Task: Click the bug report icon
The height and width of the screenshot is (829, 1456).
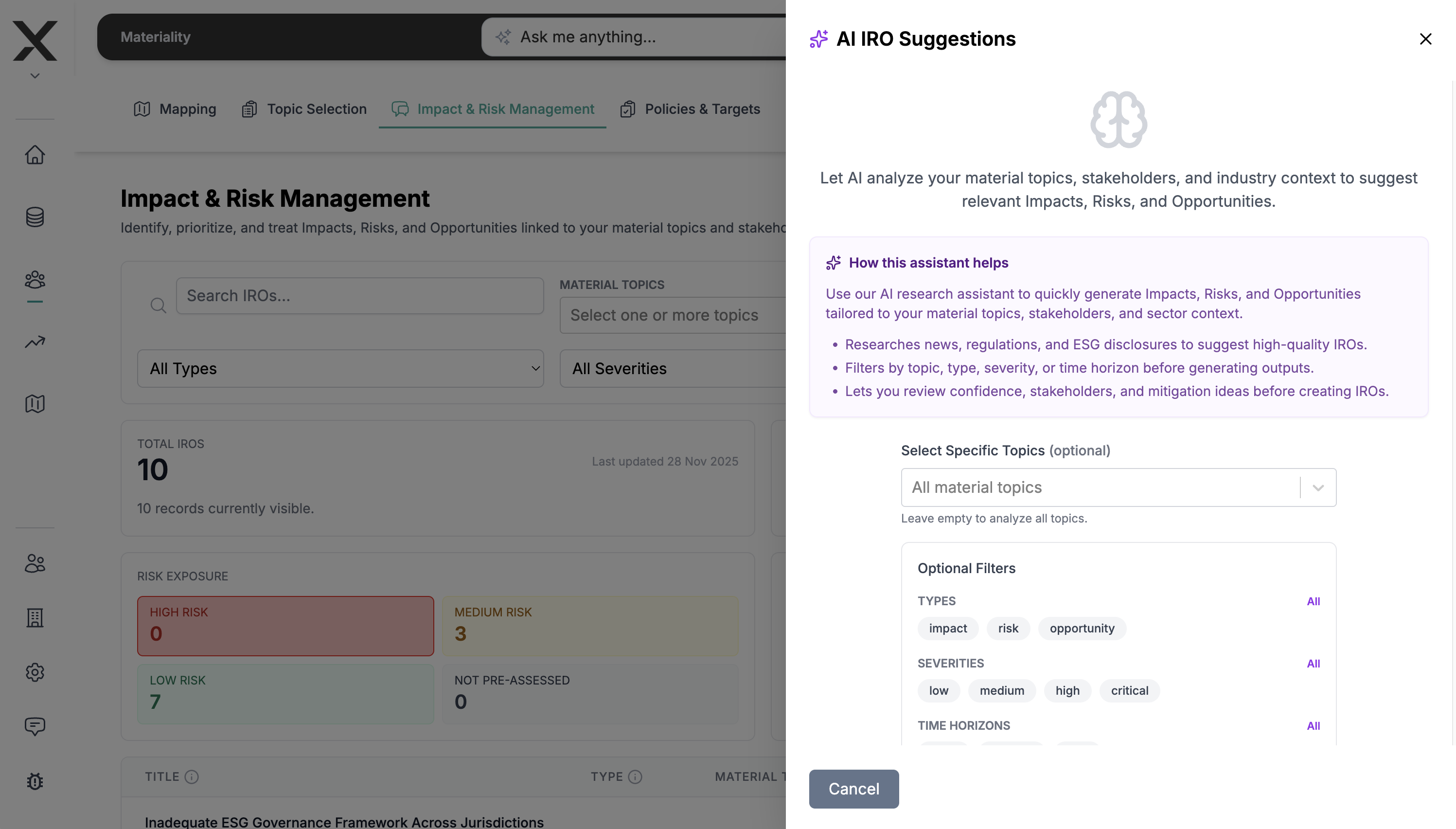Action: coord(35,781)
